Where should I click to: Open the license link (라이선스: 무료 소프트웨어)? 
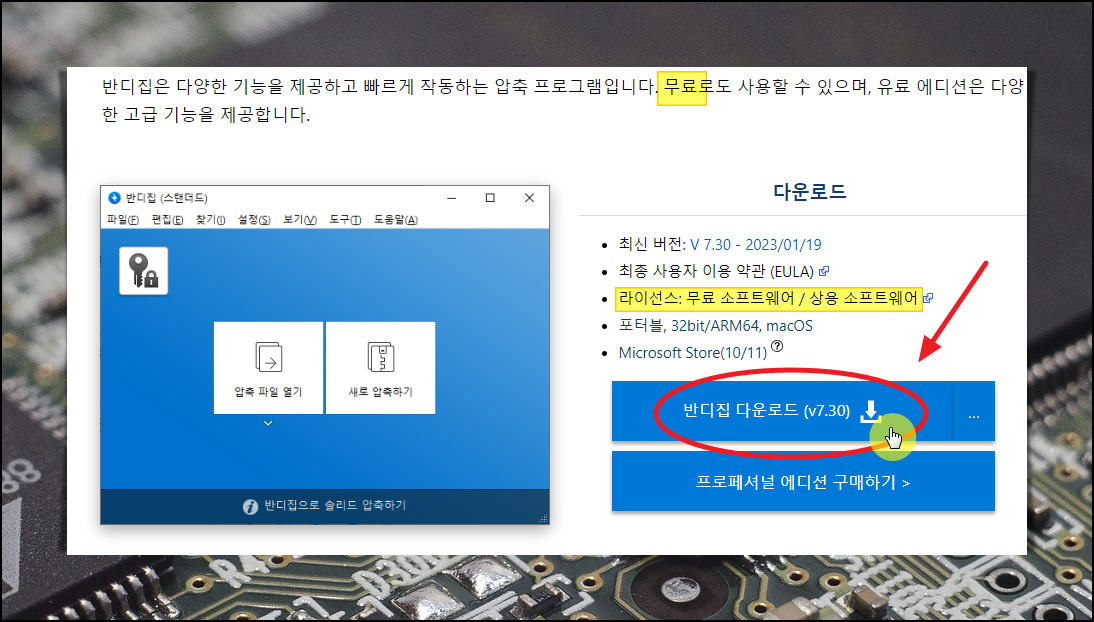point(768,299)
